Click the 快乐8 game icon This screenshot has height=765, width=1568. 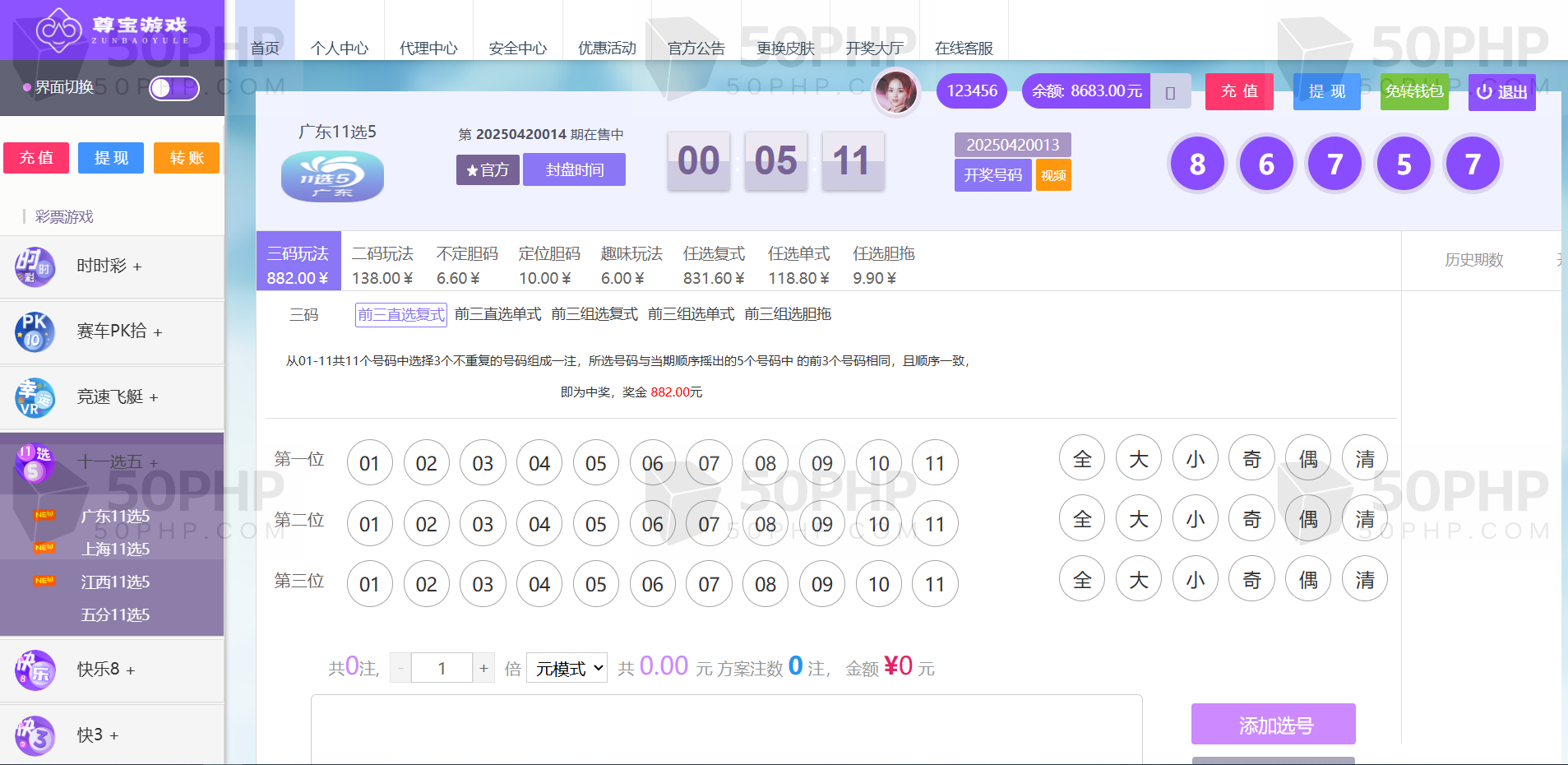point(35,670)
